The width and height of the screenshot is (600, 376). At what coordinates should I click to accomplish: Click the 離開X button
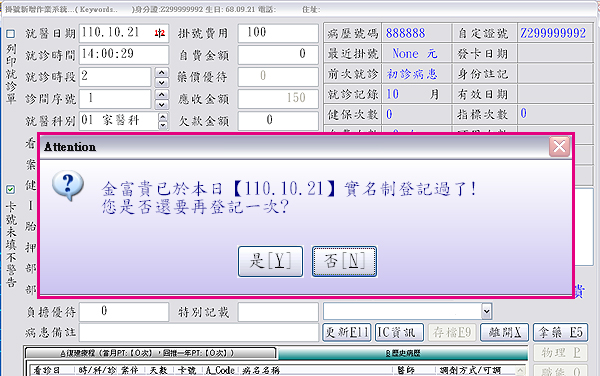[x=504, y=332]
